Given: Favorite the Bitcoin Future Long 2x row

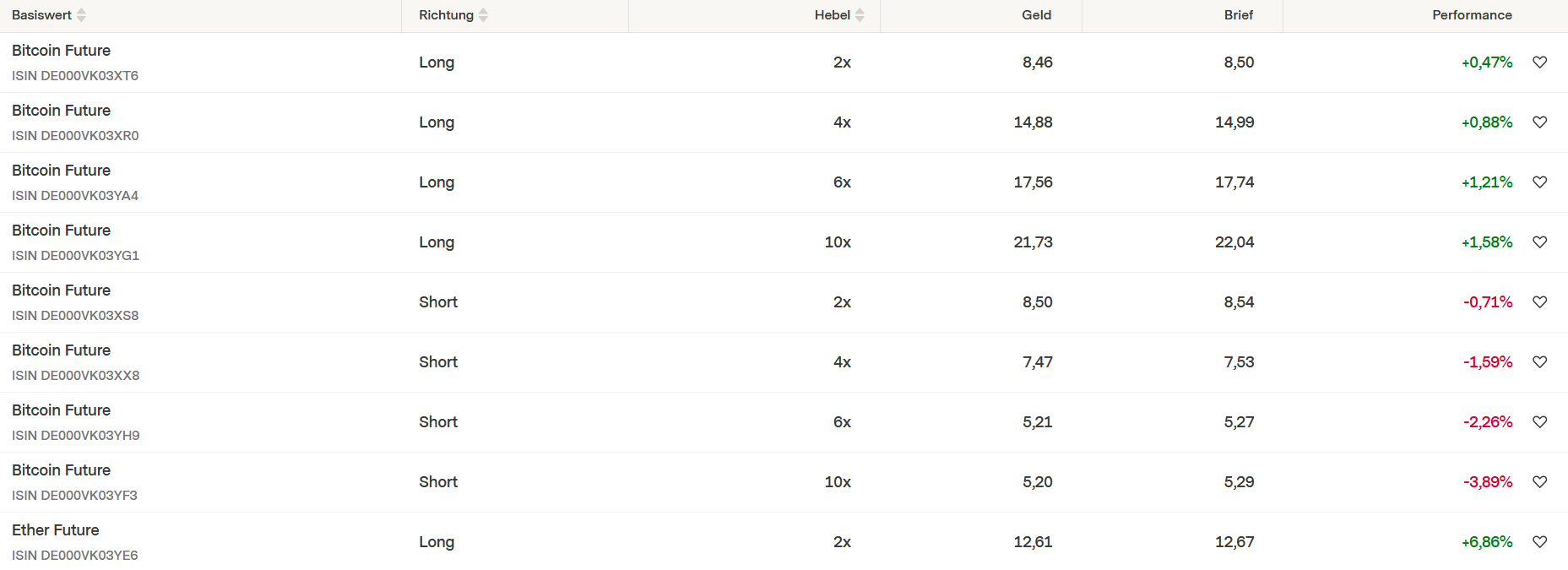Looking at the screenshot, I should [1539, 62].
